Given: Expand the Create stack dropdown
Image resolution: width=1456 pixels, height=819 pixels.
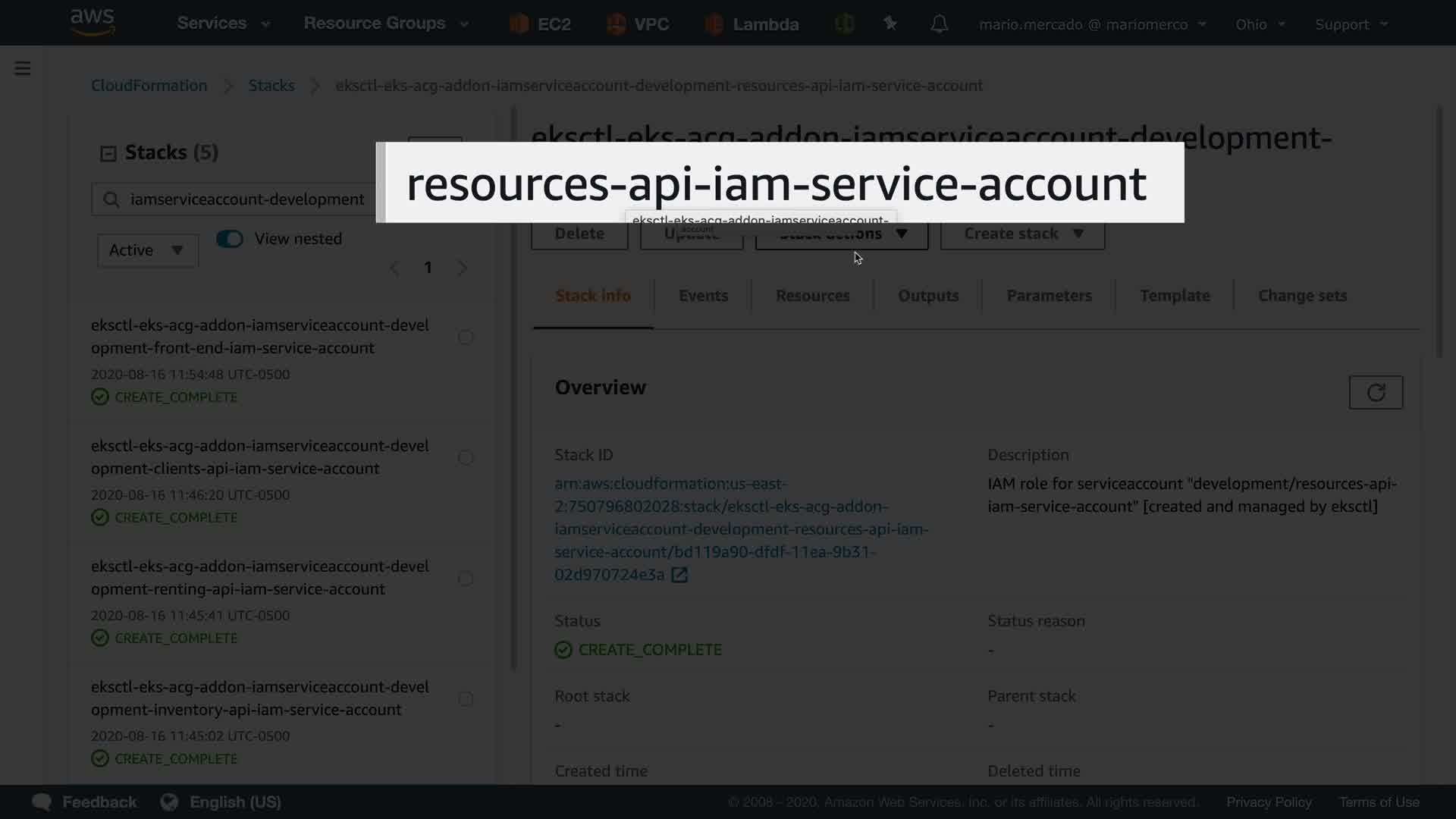Looking at the screenshot, I should [1022, 234].
